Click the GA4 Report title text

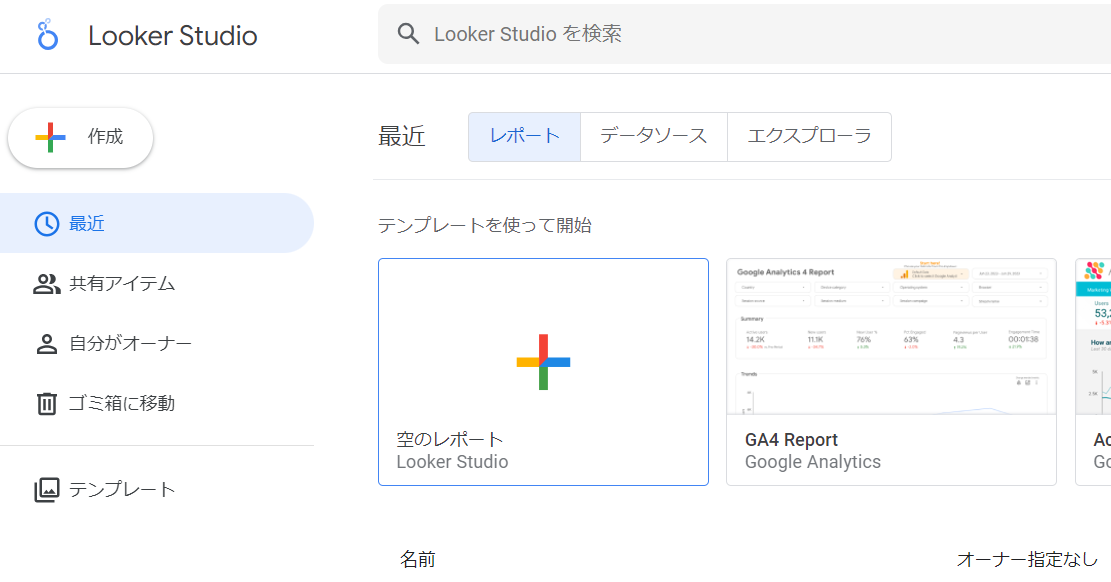point(791,440)
